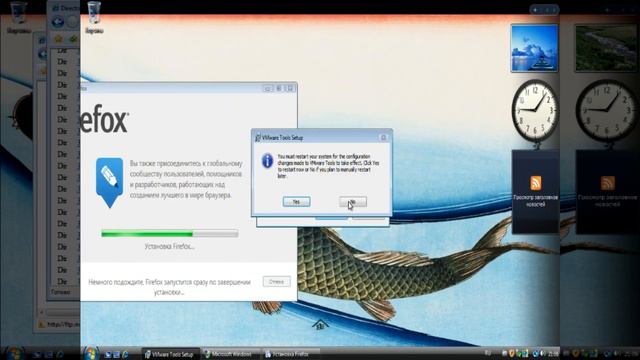Switch to Установка Firefox taskbar button

click(290, 354)
